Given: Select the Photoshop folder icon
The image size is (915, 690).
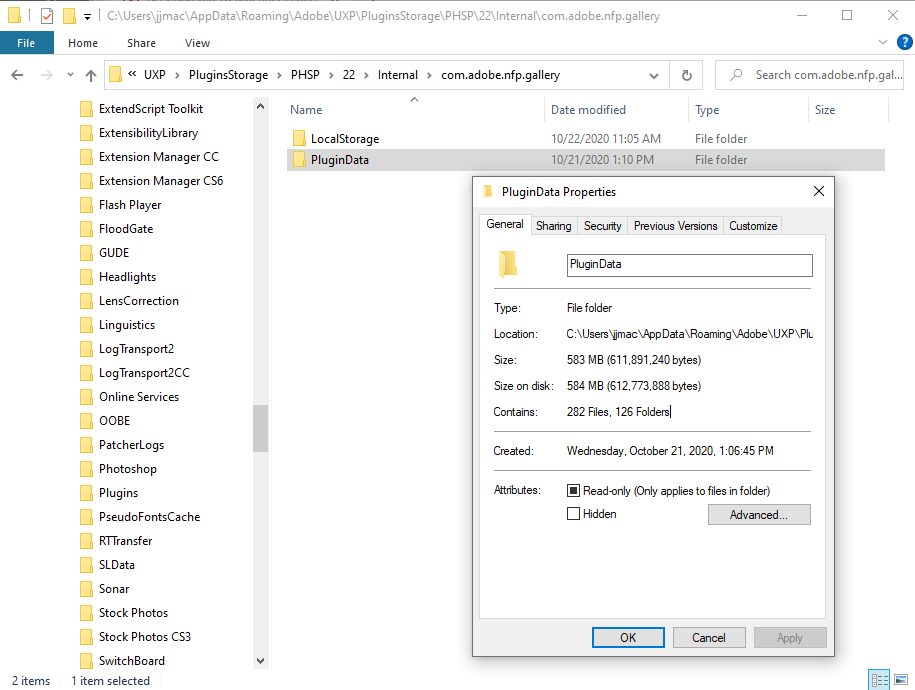Looking at the screenshot, I should click(x=86, y=469).
